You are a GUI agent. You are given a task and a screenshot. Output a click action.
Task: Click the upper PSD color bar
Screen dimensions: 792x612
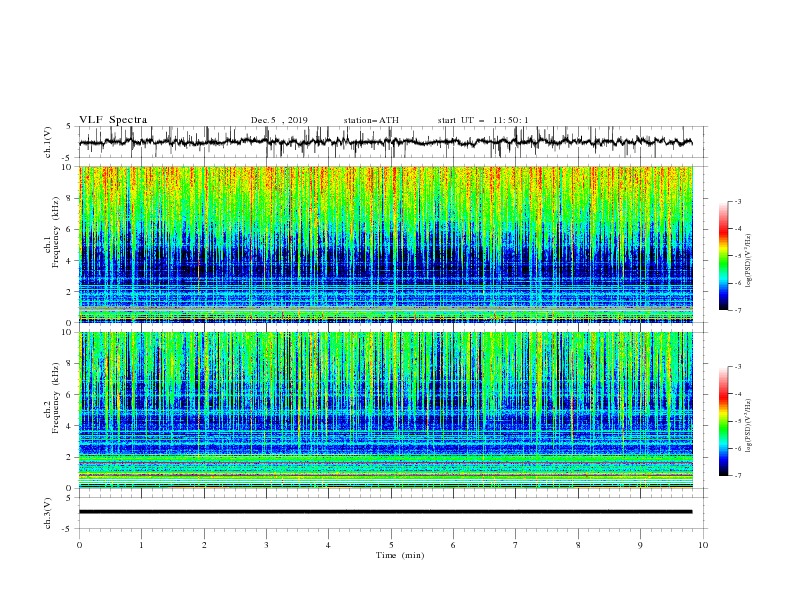click(x=723, y=256)
